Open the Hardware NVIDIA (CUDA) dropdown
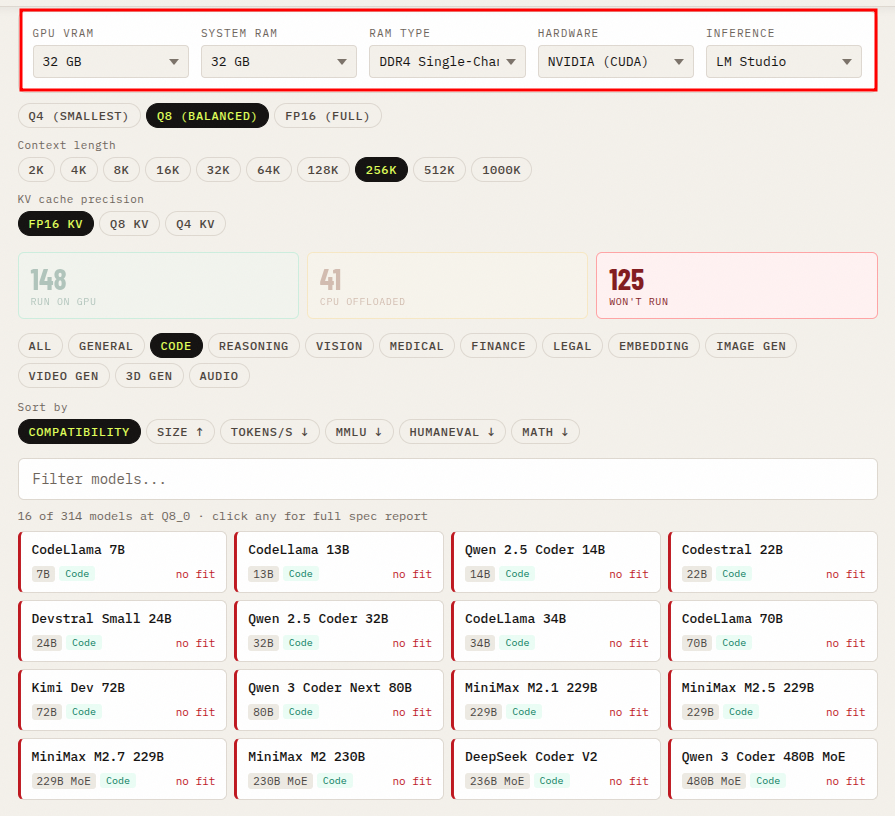 (615, 62)
